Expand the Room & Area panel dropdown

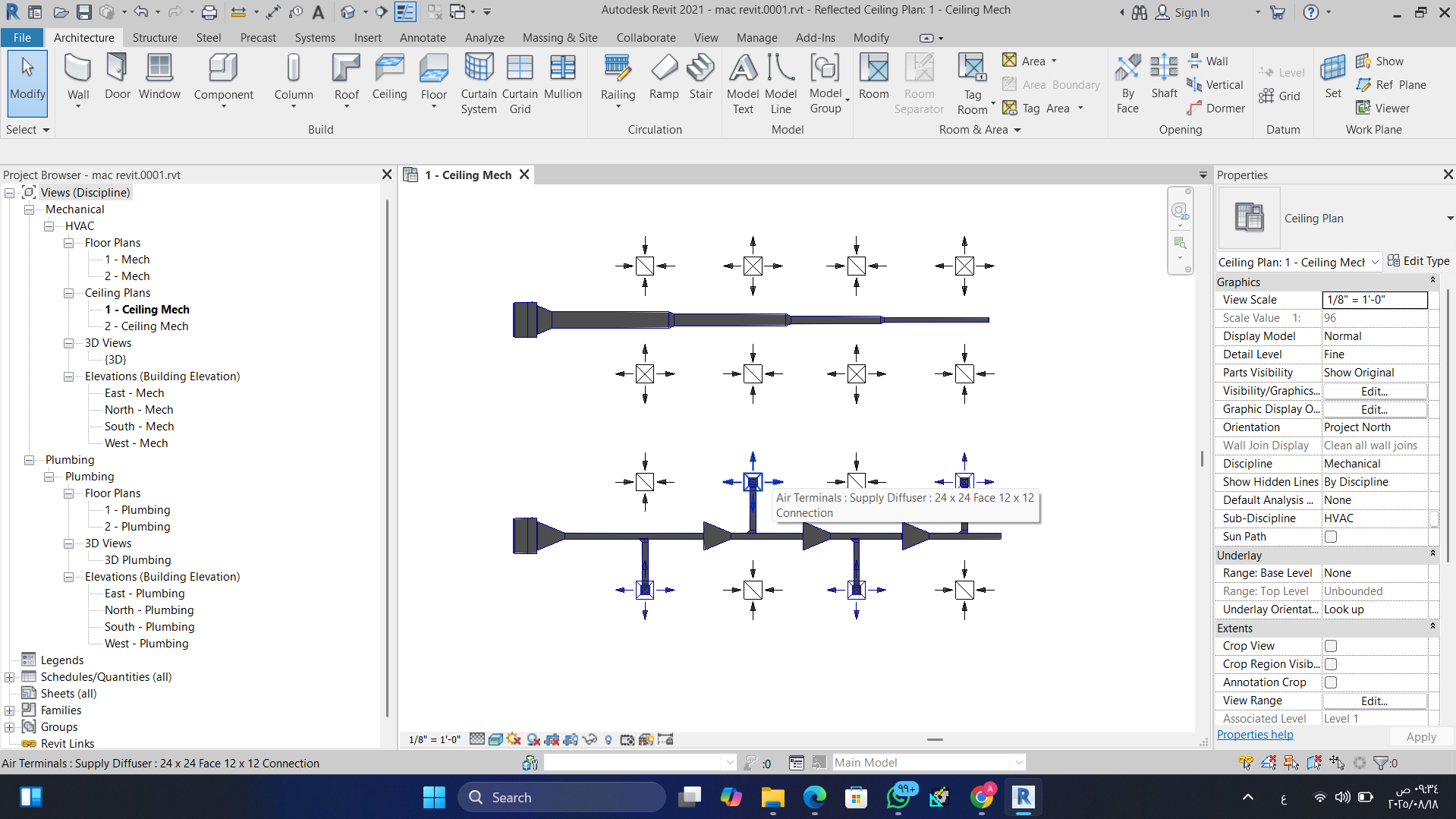point(980,130)
